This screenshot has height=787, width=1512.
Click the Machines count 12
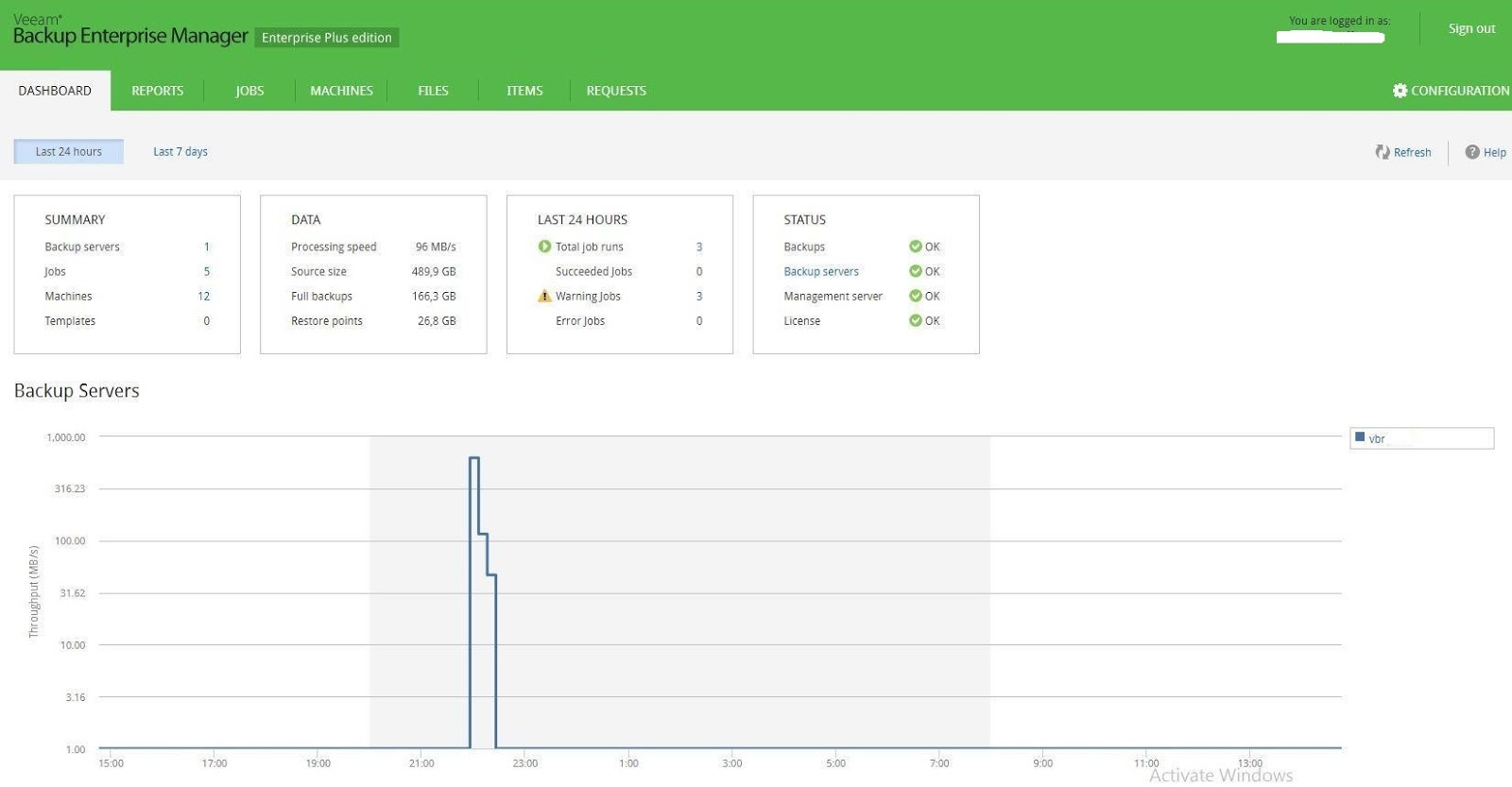204,296
